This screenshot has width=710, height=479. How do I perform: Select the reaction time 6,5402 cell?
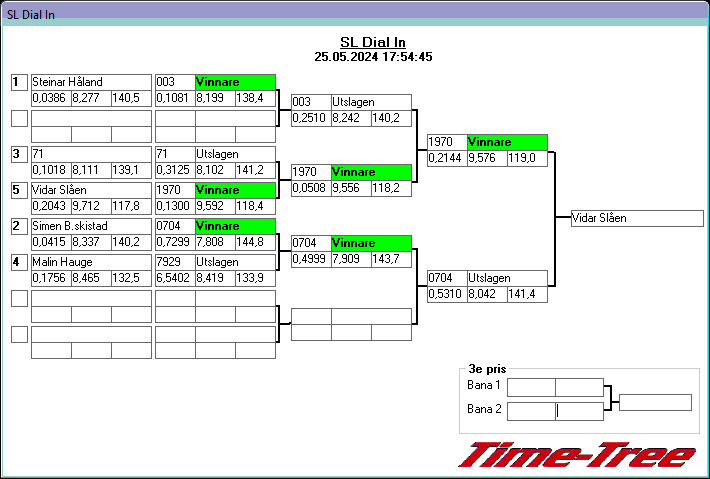(x=175, y=278)
